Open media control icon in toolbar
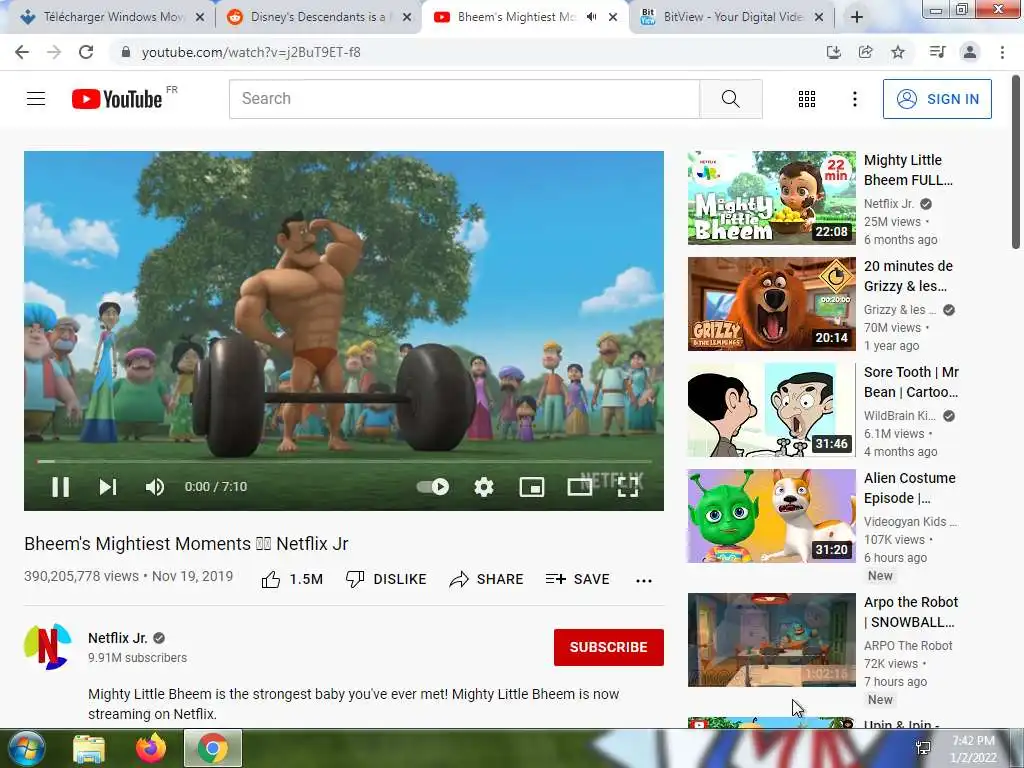This screenshot has height=768, width=1024. pos(937,52)
